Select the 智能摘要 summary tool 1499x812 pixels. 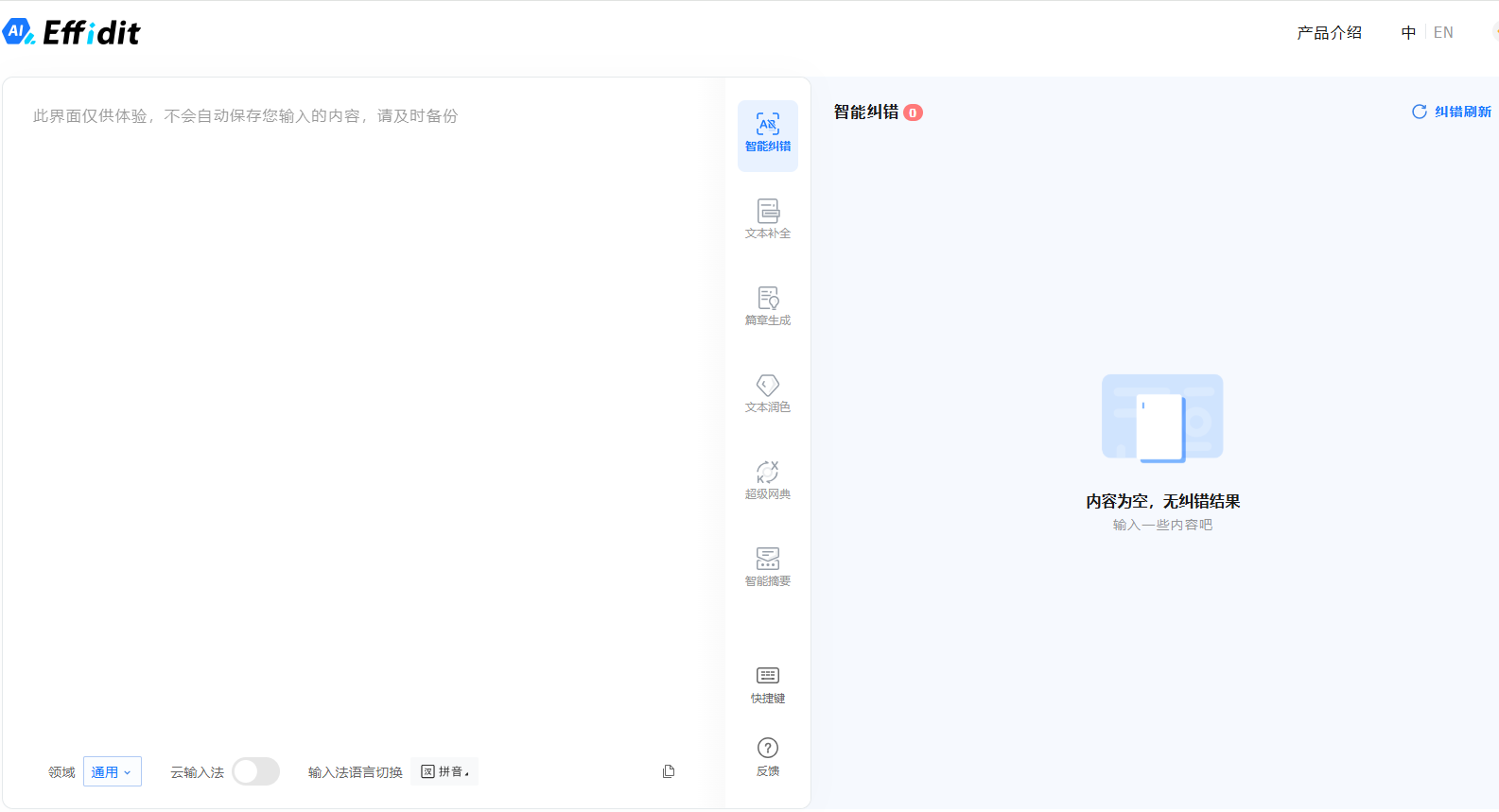tap(767, 567)
